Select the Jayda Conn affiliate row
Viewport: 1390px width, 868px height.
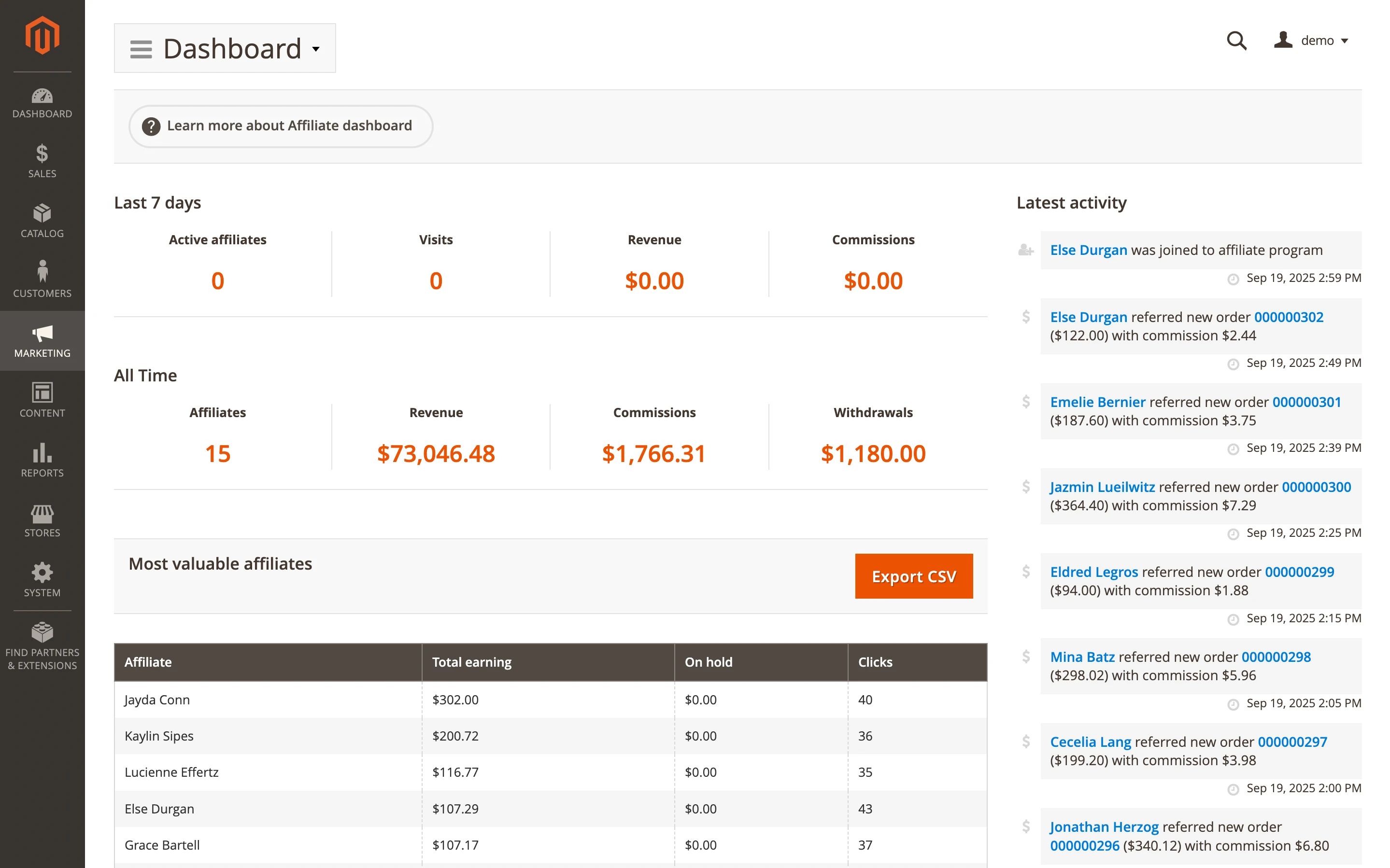click(157, 700)
